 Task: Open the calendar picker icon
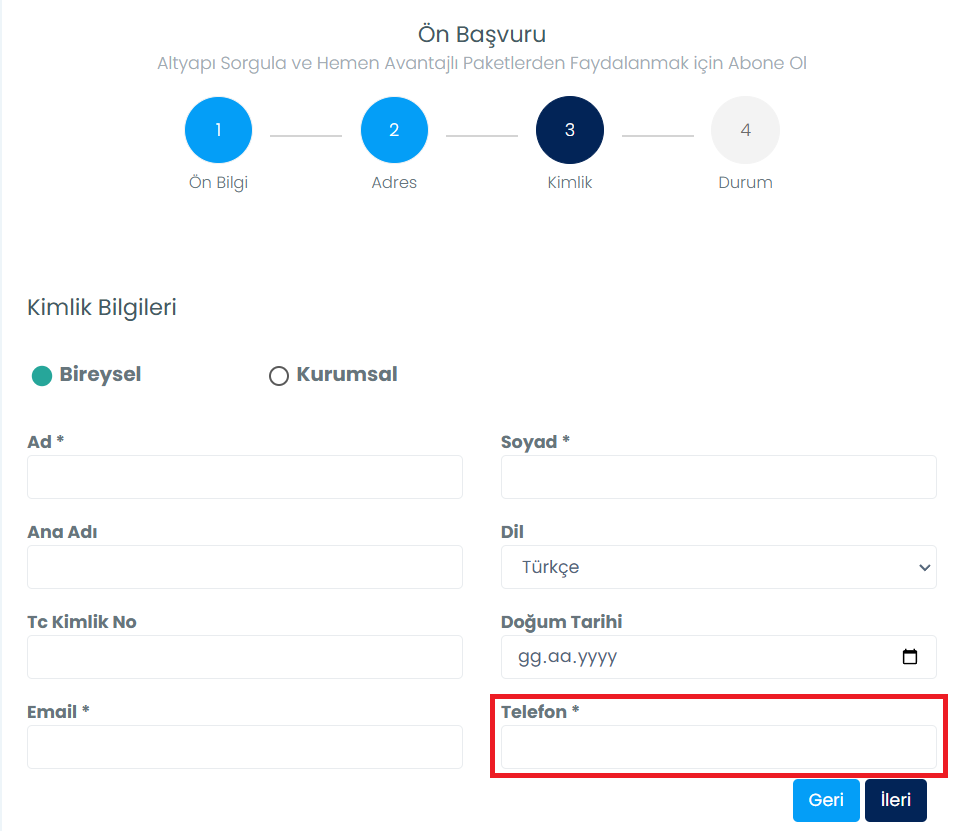pyautogui.click(x=910, y=656)
